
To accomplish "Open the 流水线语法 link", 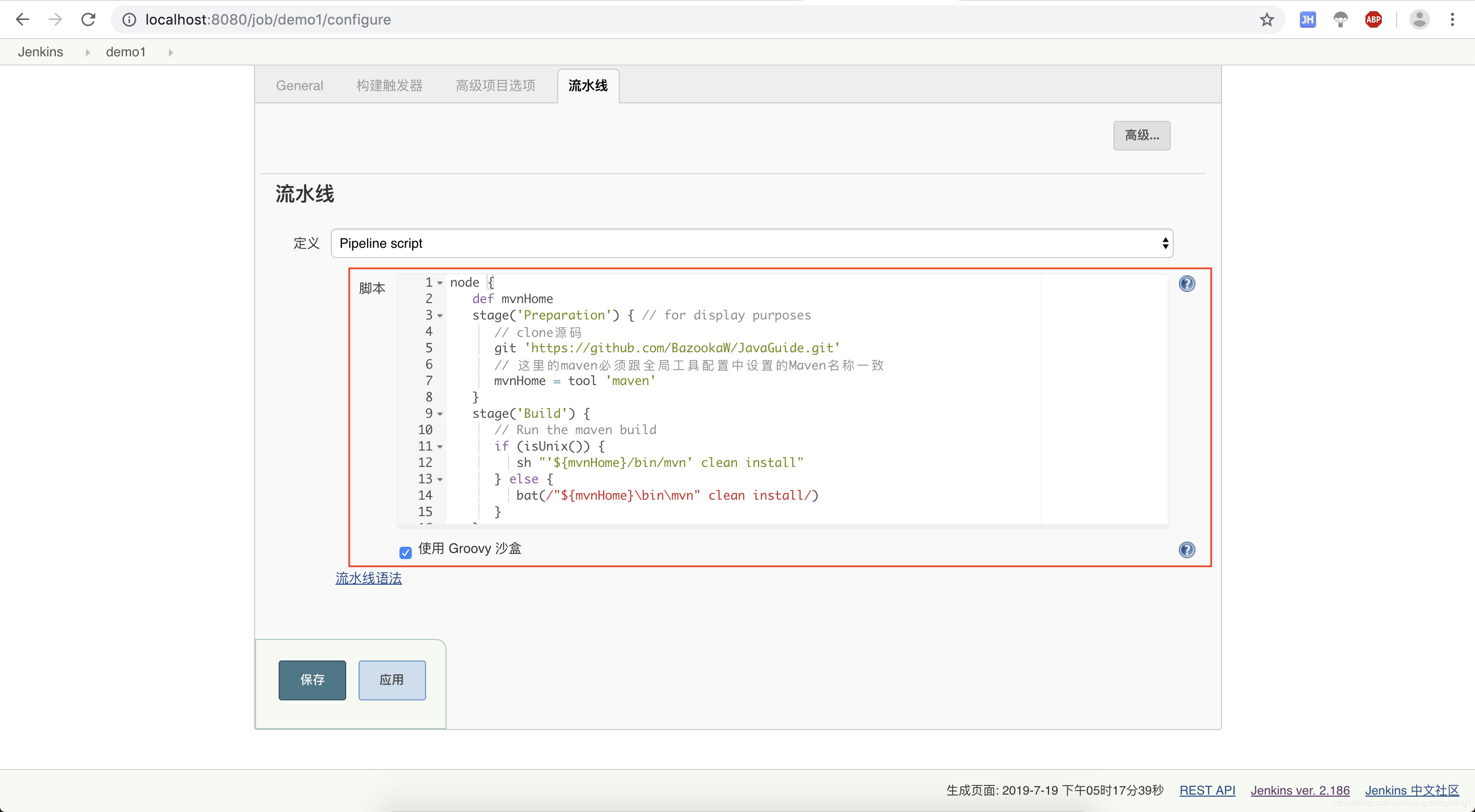I will [x=368, y=578].
